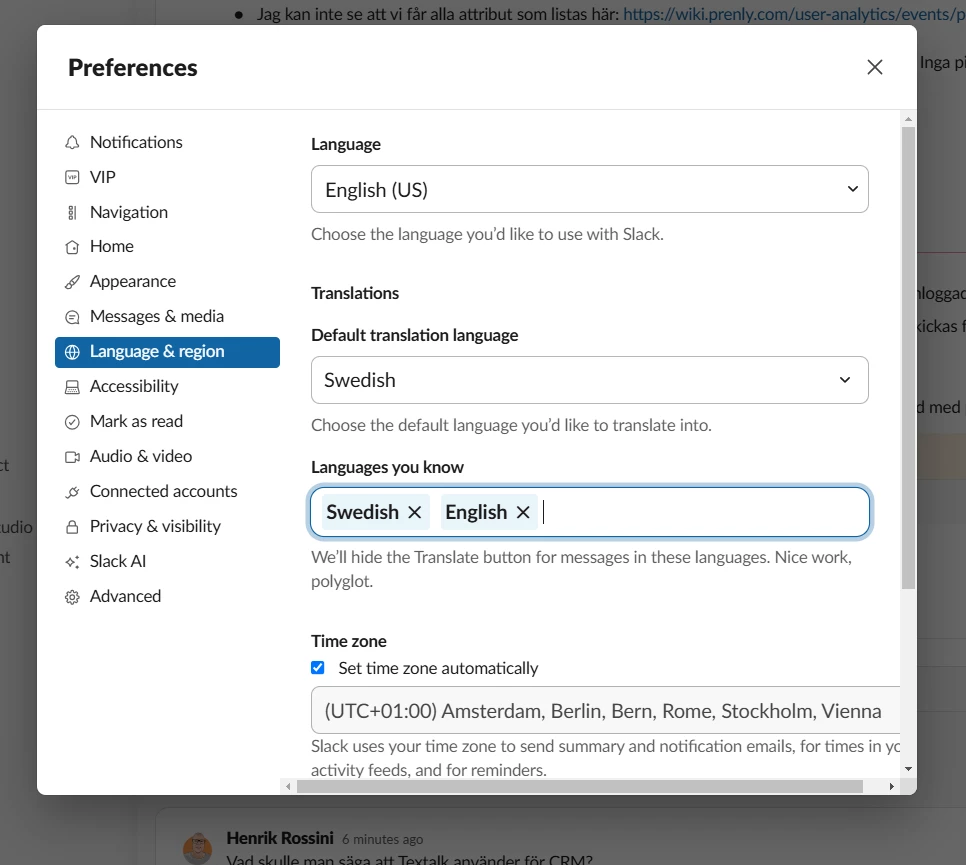The image size is (966, 865).
Task: Go to Navigation preferences
Action: [x=167, y=213]
